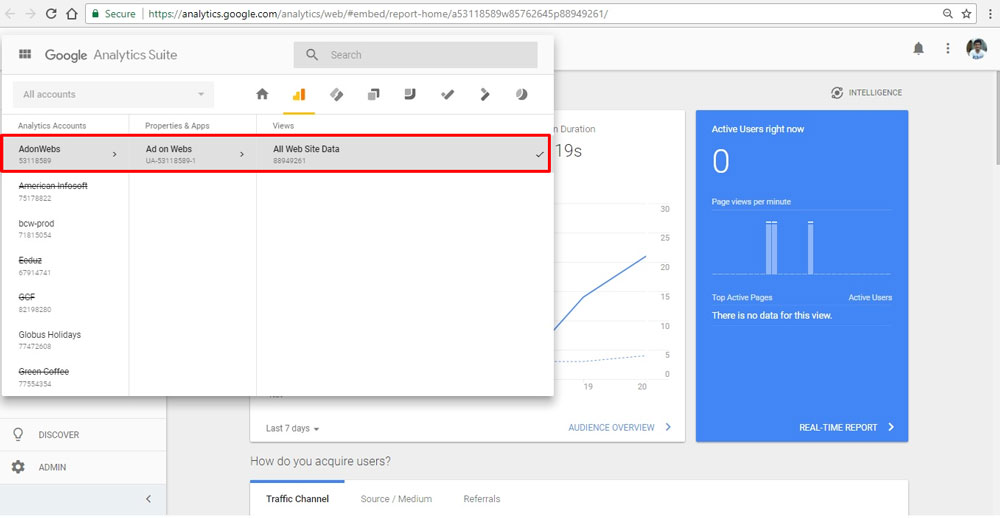This screenshot has width=1000, height=518.
Task: Click the search magnifier icon in account picker
Action: pyautogui.click(x=312, y=55)
